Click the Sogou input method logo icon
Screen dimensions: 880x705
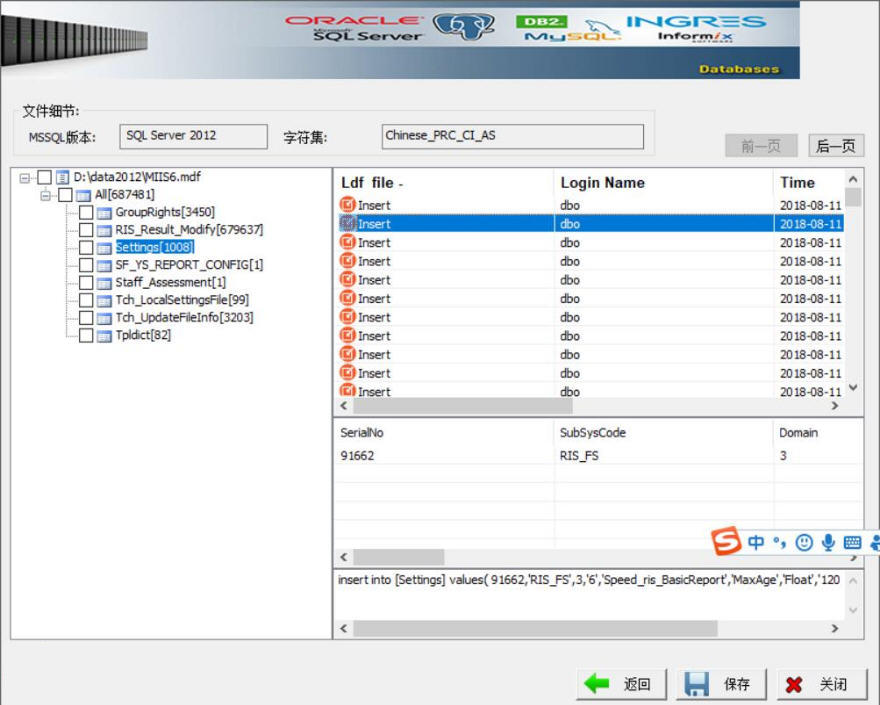point(727,541)
